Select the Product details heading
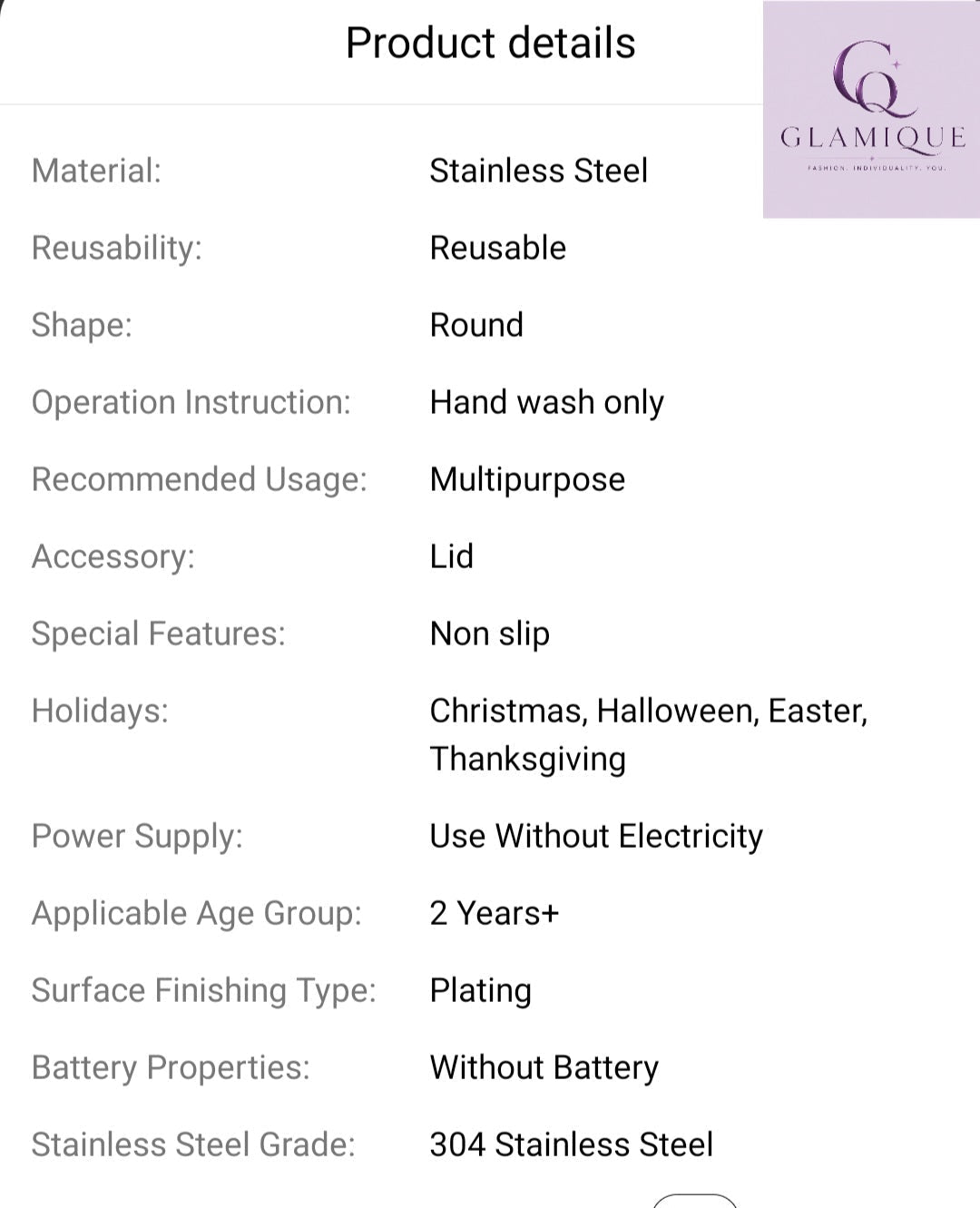Viewport: 980px width, 1208px height. pos(490,43)
